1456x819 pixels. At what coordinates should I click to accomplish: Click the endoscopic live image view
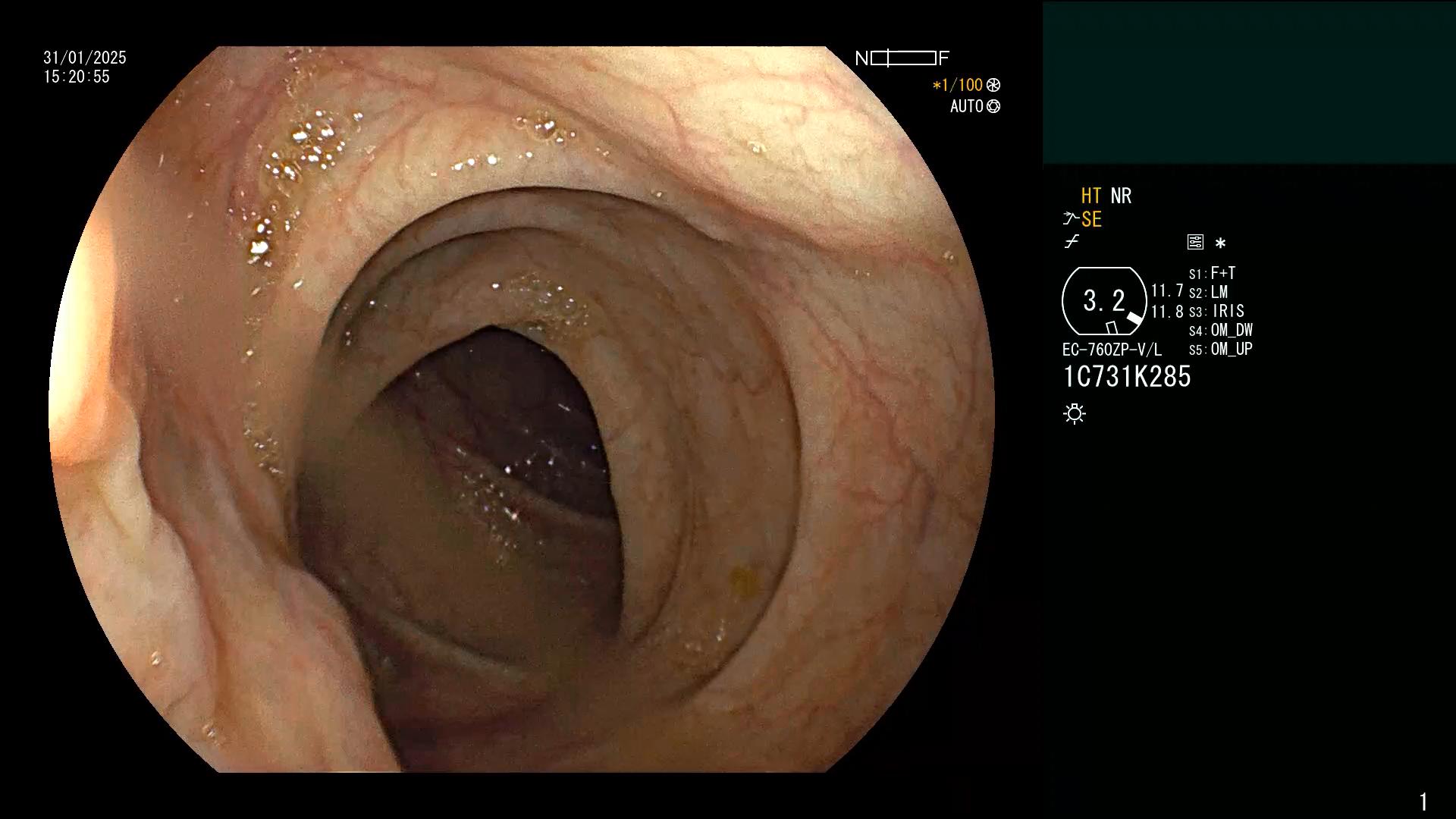click(x=522, y=409)
